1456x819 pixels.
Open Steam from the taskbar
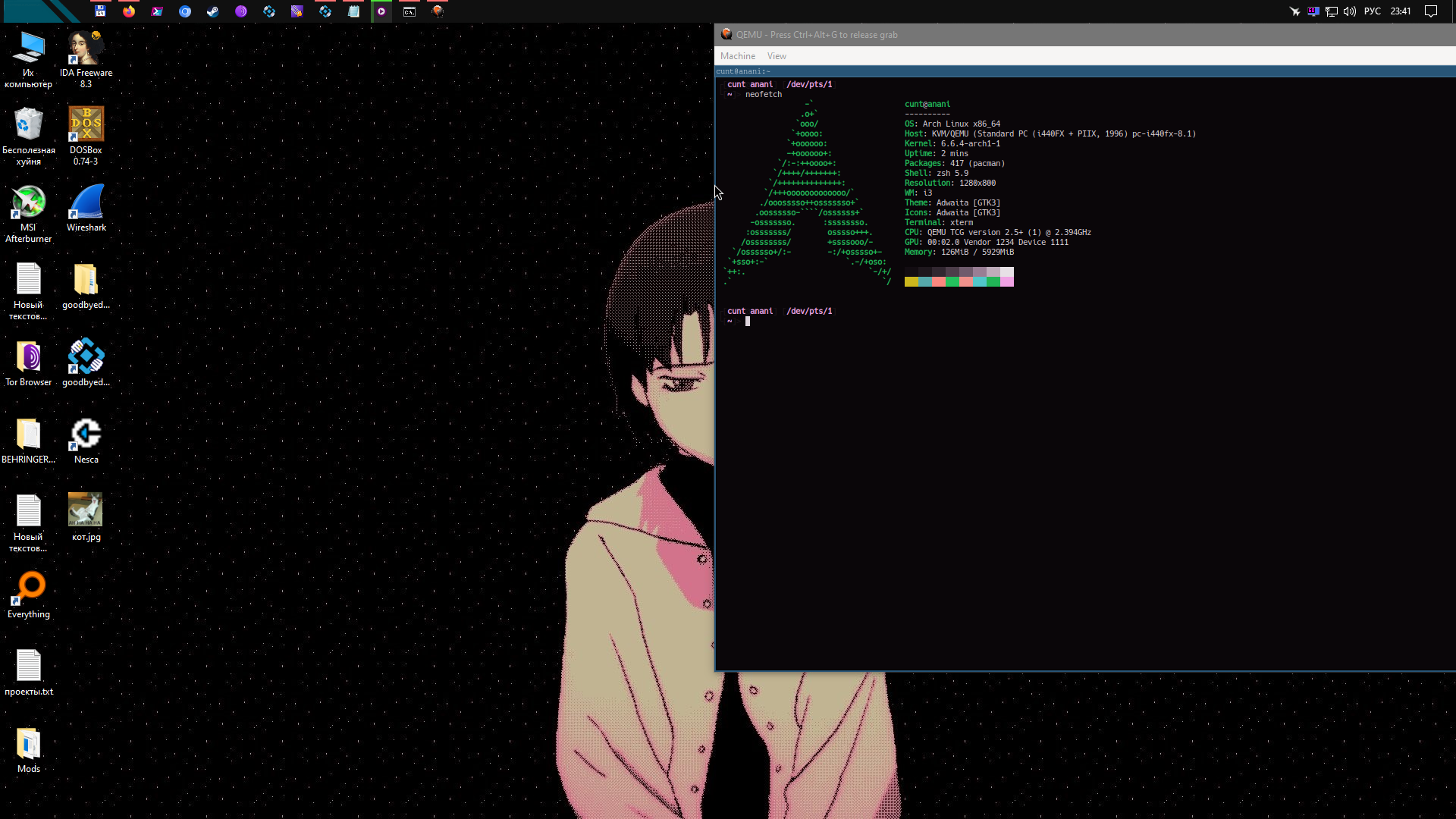(x=213, y=11)
